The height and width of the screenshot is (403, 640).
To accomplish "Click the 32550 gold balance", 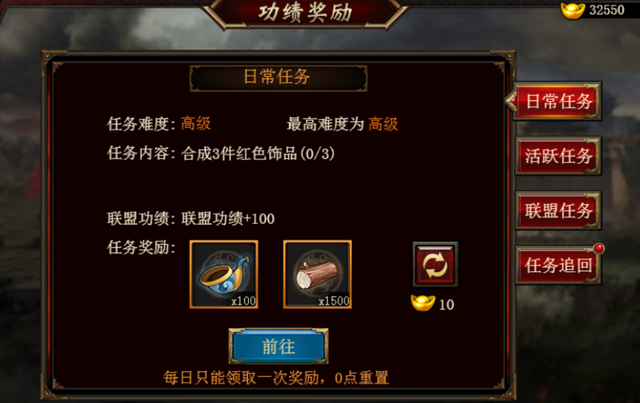I will coord(607,10).
